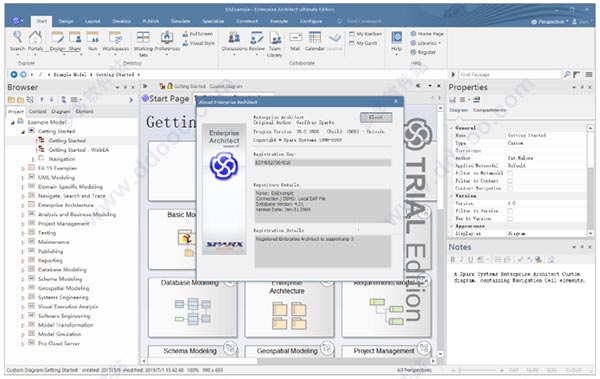Expand Project Management tree node
This screenshot has height=379, width=600.
[x=23, y=224]
